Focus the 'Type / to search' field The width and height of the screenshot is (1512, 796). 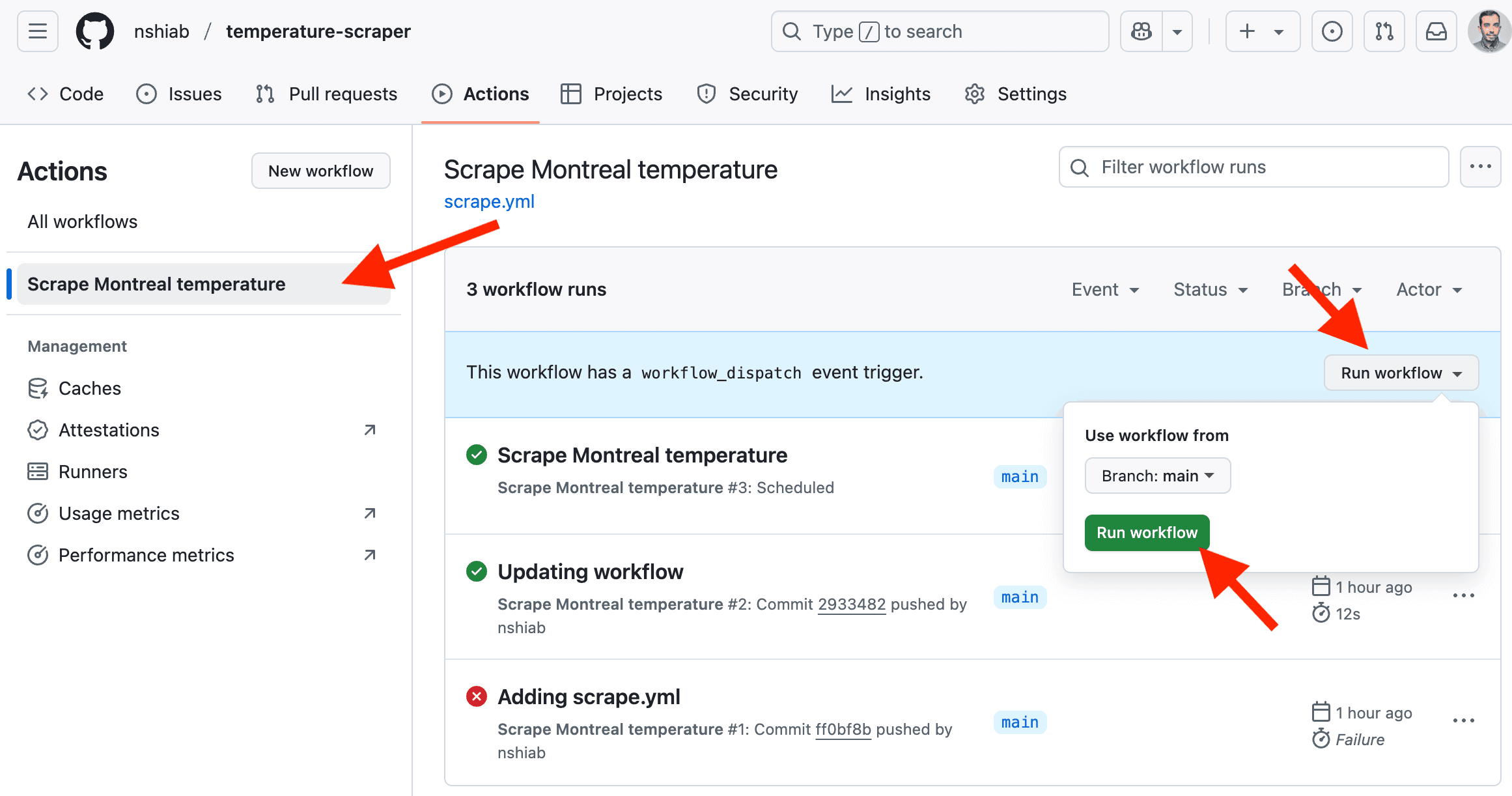tap(940, 31)
